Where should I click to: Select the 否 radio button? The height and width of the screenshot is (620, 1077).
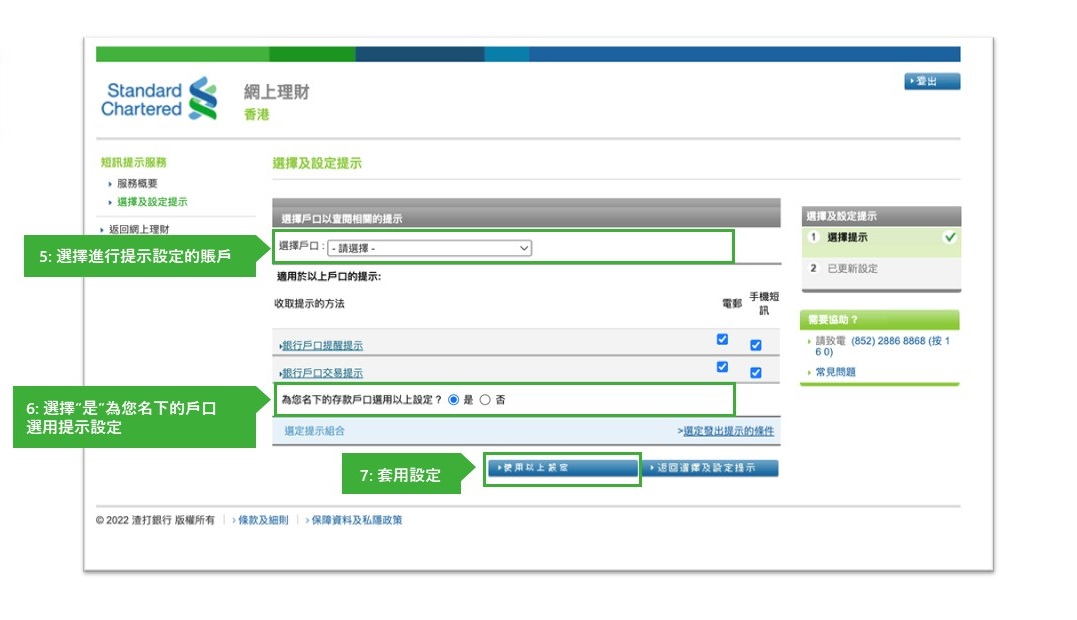pos(485,400)
